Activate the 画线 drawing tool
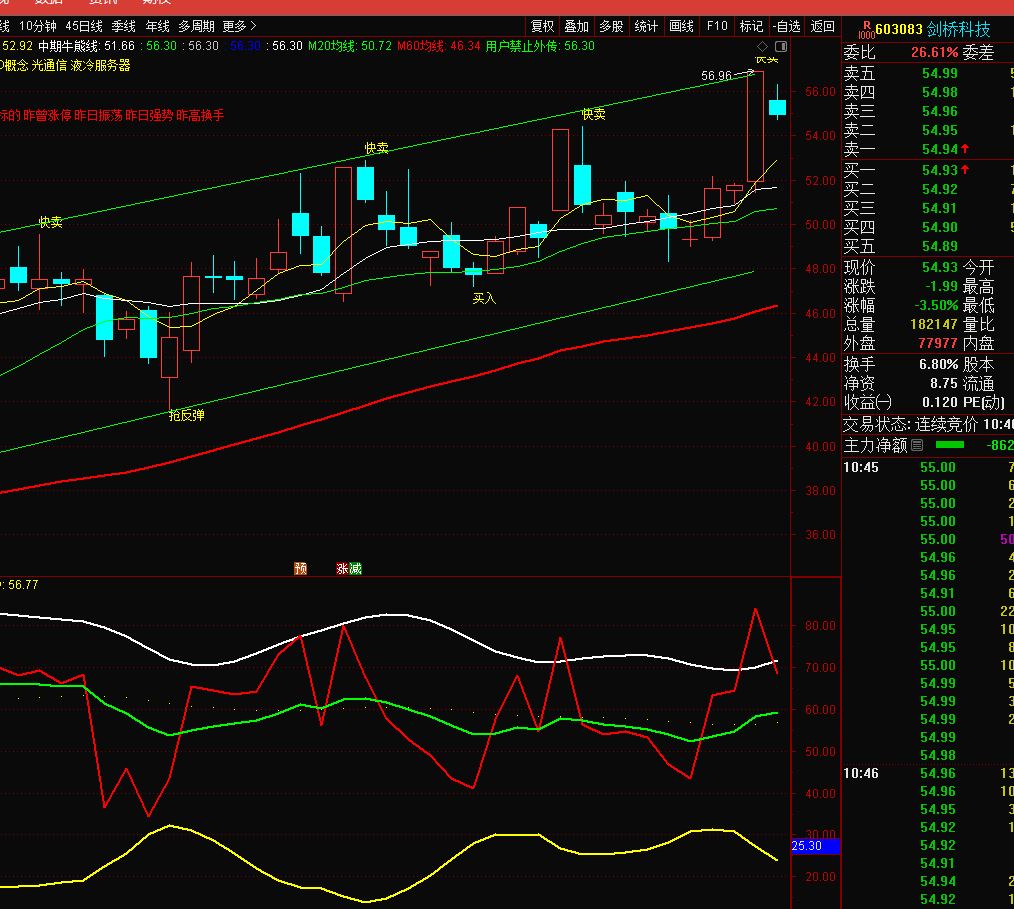This screenshot has width=1014, height=909. point(682,27)
